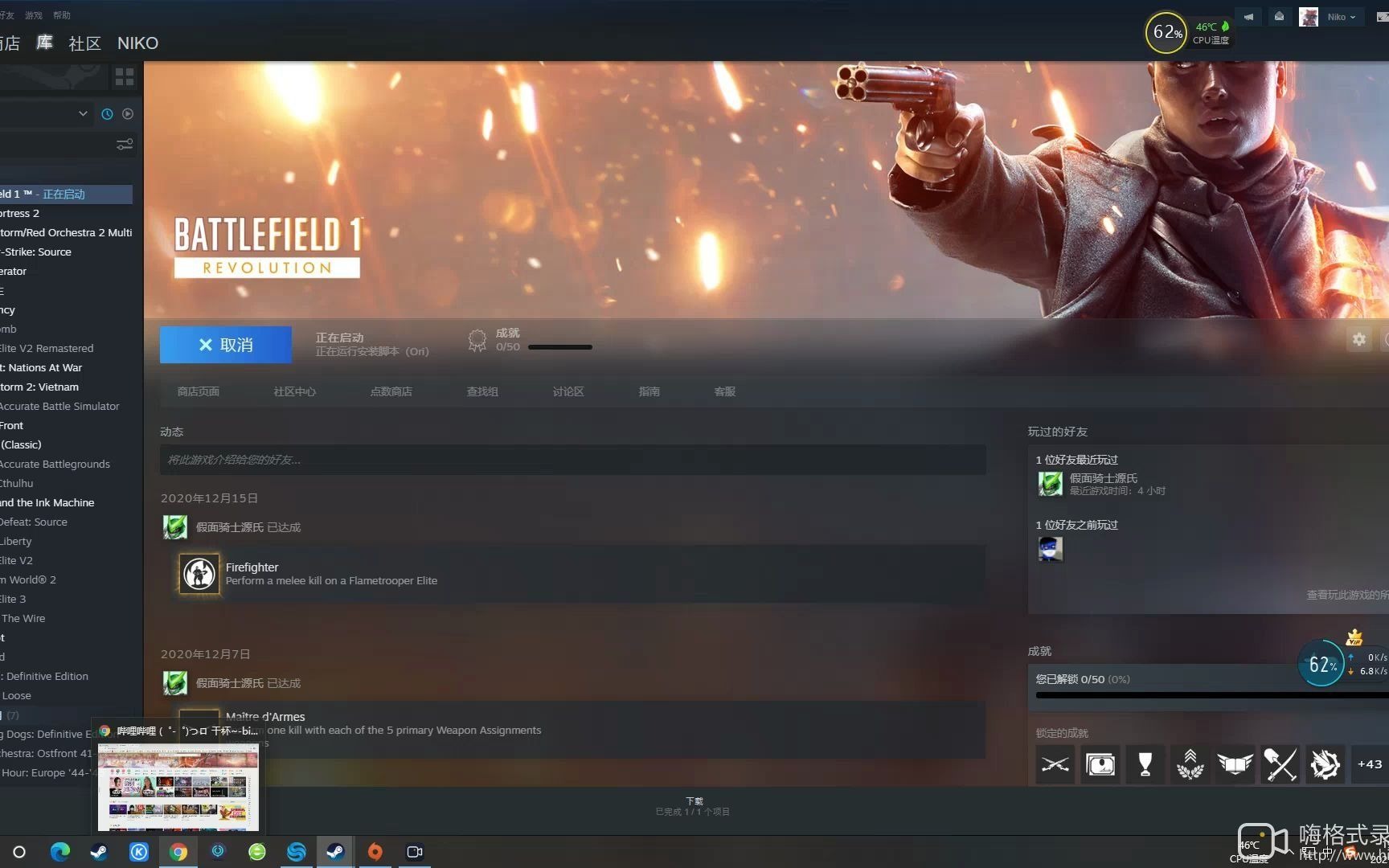Open the previously played friend's avatar
The width and height of the screenshot is (1389, 868).
pyautogui.click(x=1050, y=549)
